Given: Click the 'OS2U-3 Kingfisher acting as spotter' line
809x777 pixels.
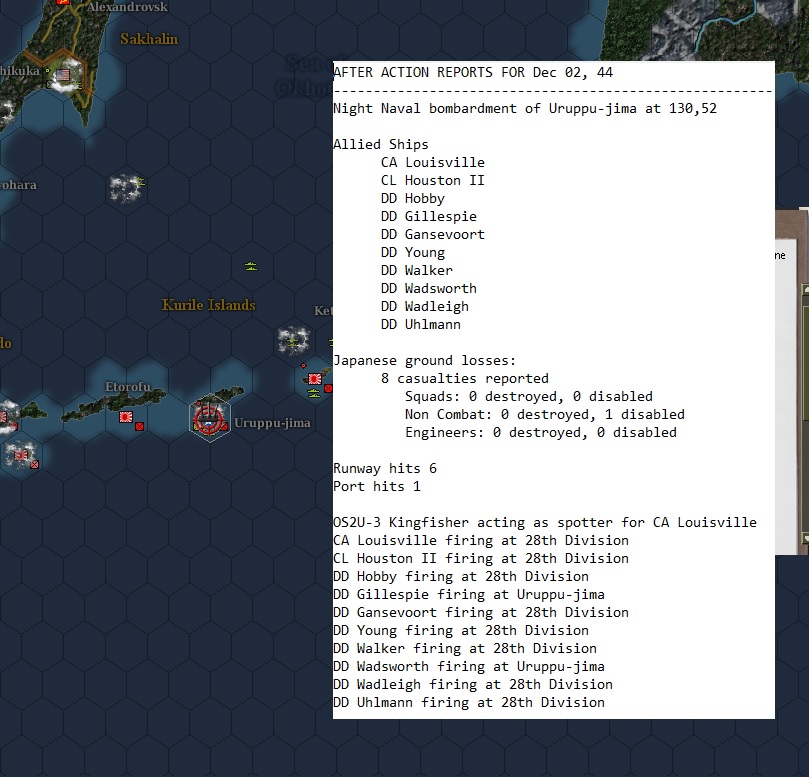Looking at the screenshot, I should (x=545, y=523).
